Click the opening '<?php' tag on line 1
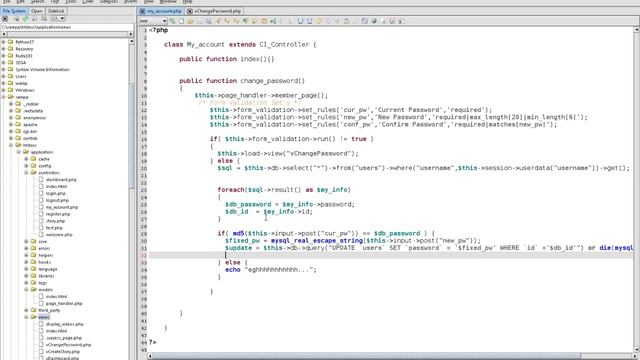Image resolution: width=640 pixels, height=360 pixels. pyautogui.click(x=159, y=30)
